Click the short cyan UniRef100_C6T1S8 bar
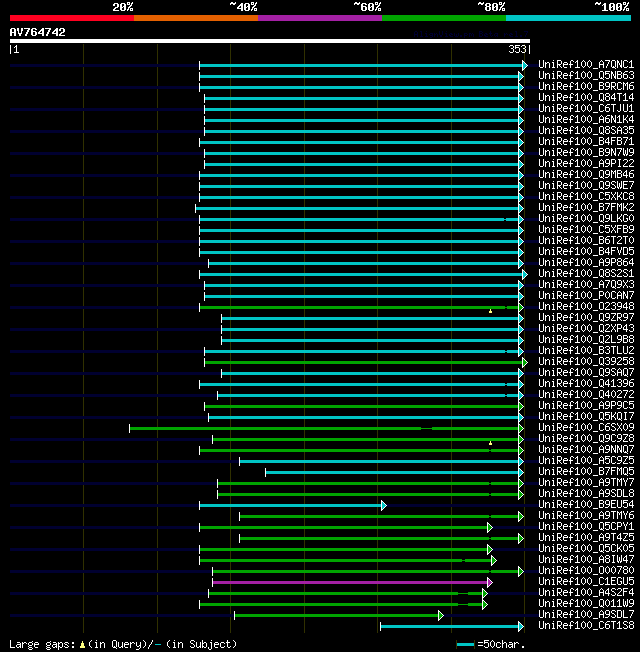The width and height of the screenshot is (640, 652). click(x=450, y=627)
